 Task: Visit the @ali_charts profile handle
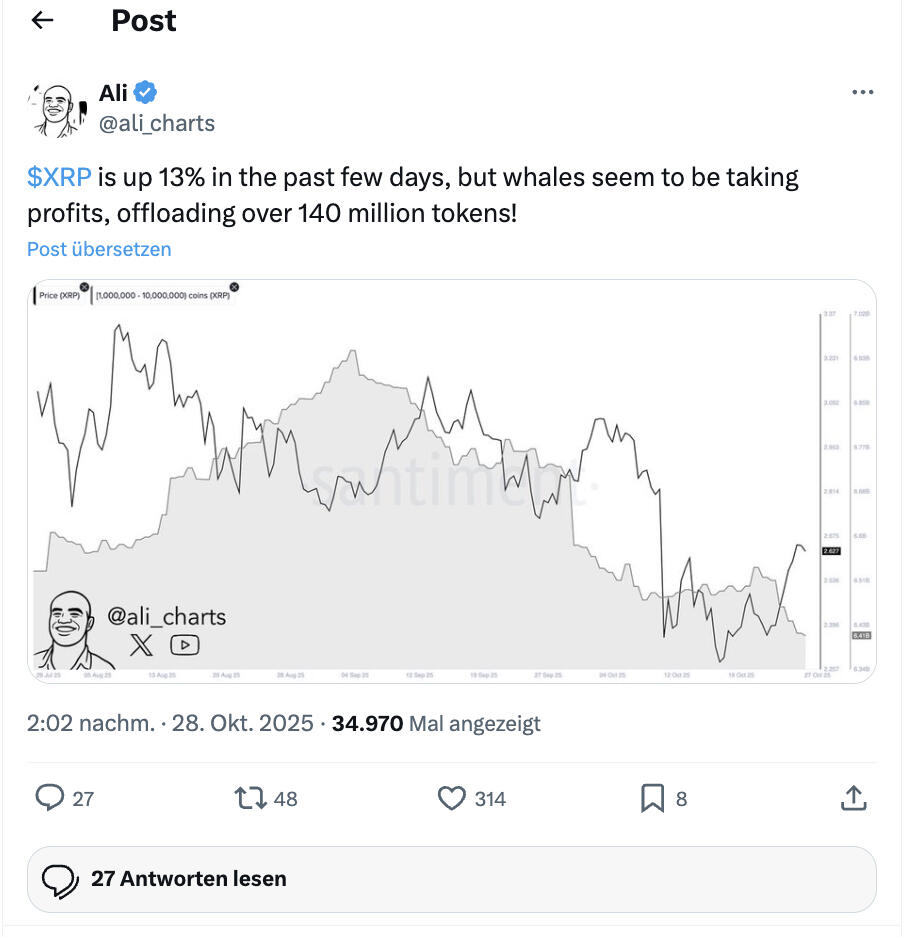pyautogui.click(x=158, y=123)
